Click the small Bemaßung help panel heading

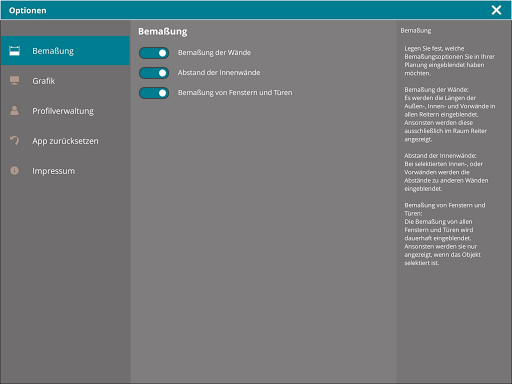coord(416,31)
